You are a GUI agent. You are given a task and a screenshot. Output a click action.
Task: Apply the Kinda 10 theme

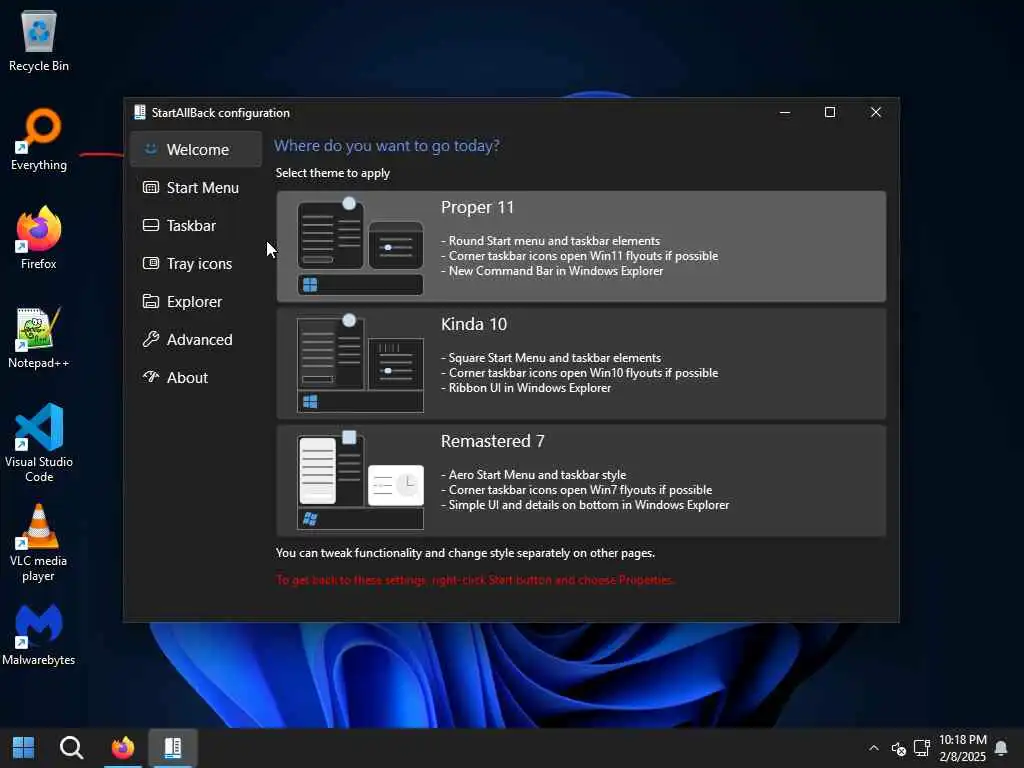[581, 363]
